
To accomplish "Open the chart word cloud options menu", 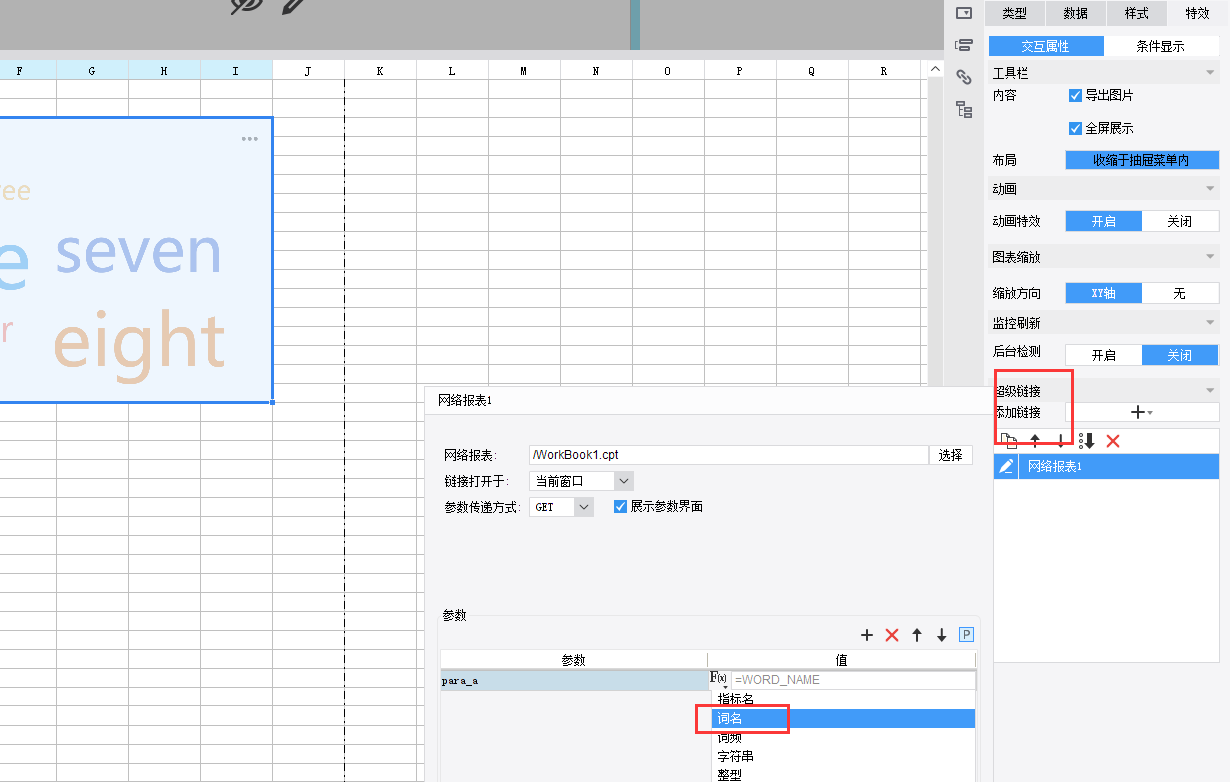I will click(249, 139).
